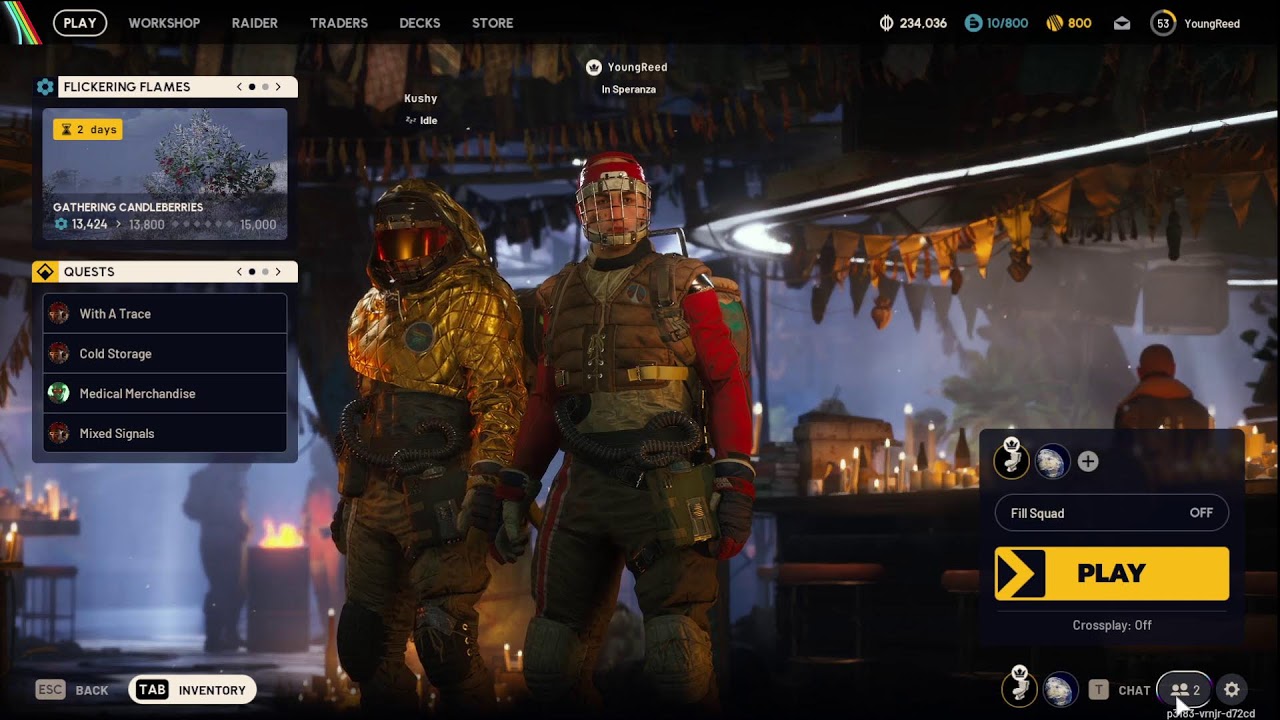This screenshot has width=1280, height=720.
Task: Visit the STORE tab
Action: point(493,23)
